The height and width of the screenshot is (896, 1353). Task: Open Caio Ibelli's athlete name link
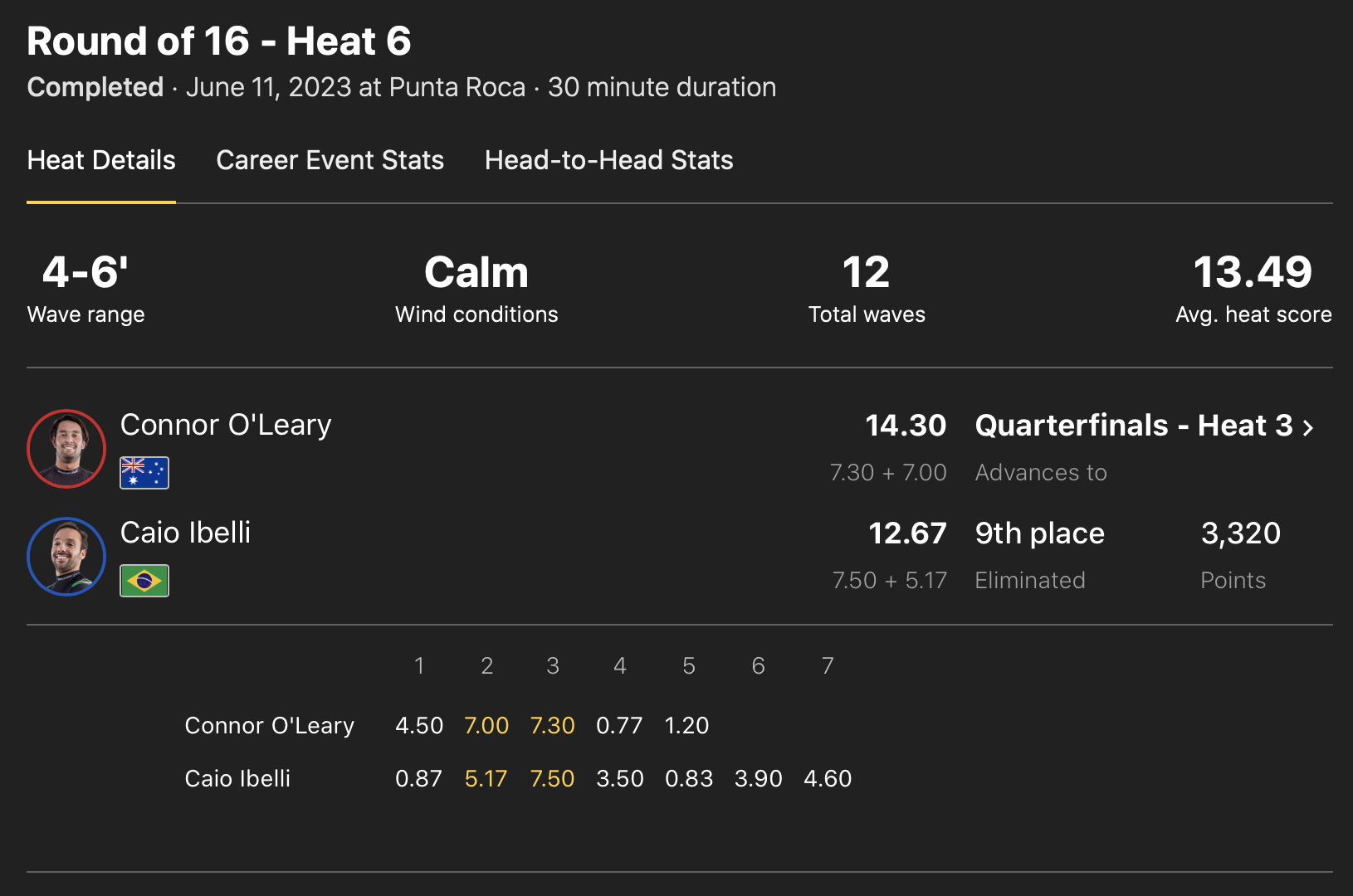[x=185, y=533]
